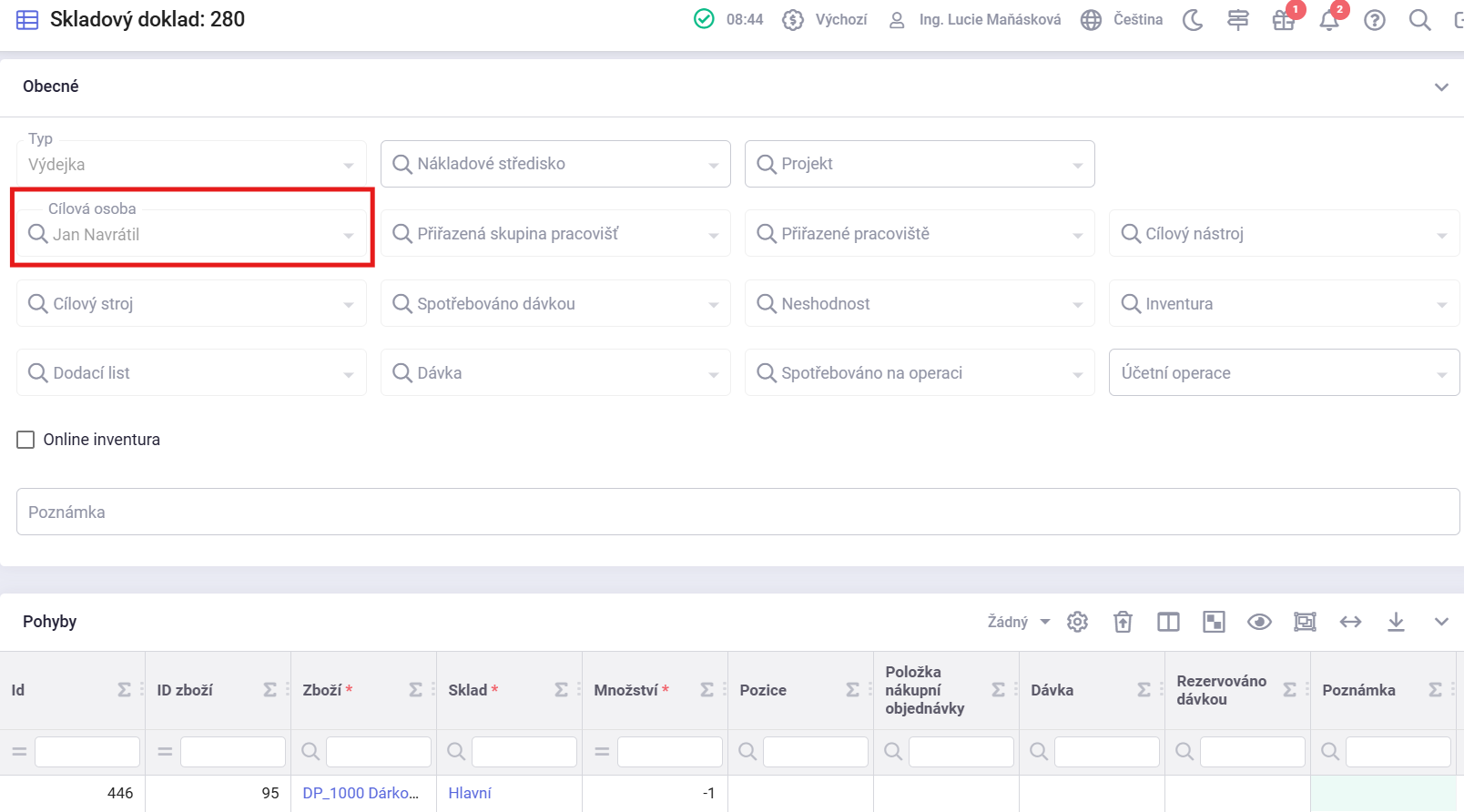1464x812 pixels.
Task: Open the global search magnifier
Action: pyautogui.click(x=1419, y=20)
